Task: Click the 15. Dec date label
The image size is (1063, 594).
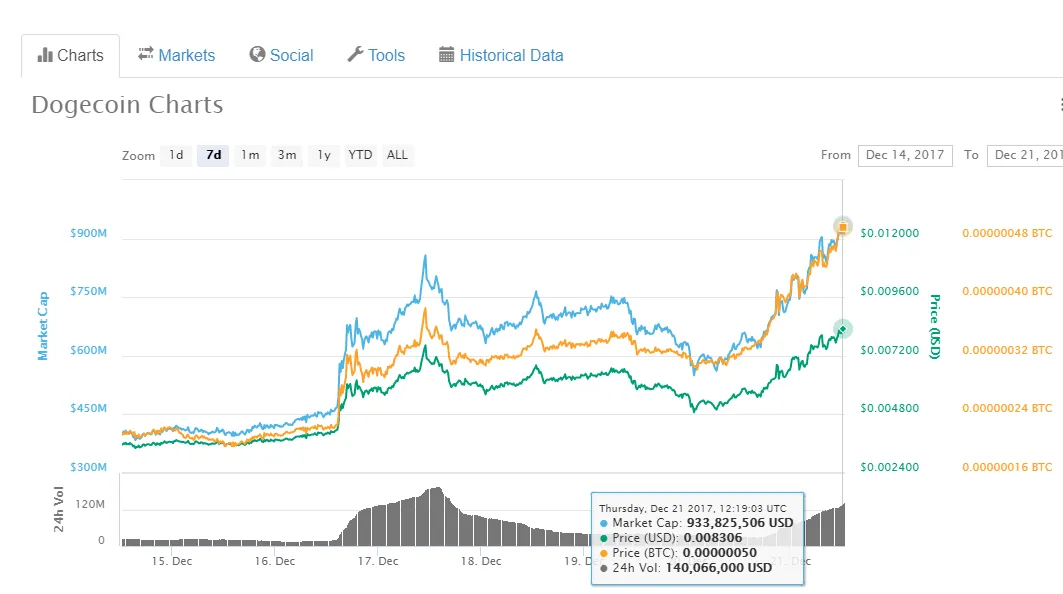Action: (172, 561)
